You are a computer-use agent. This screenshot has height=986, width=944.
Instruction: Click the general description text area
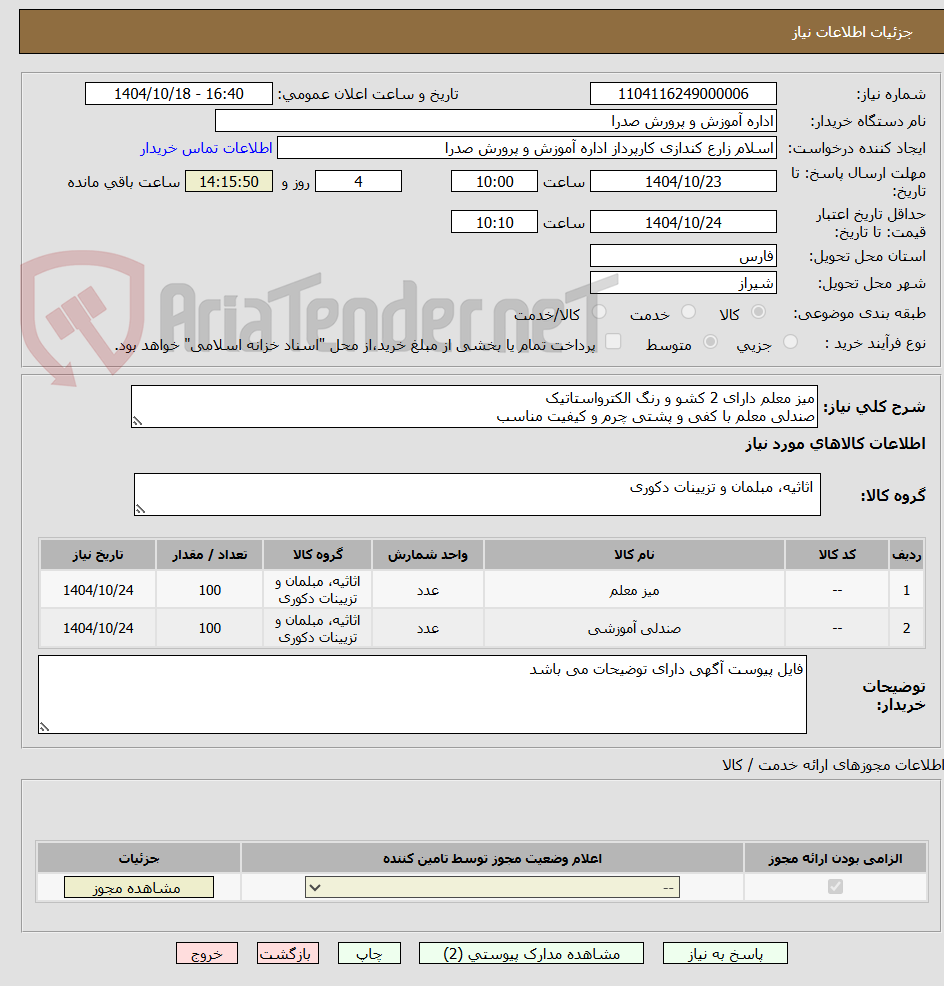(474, 407)
